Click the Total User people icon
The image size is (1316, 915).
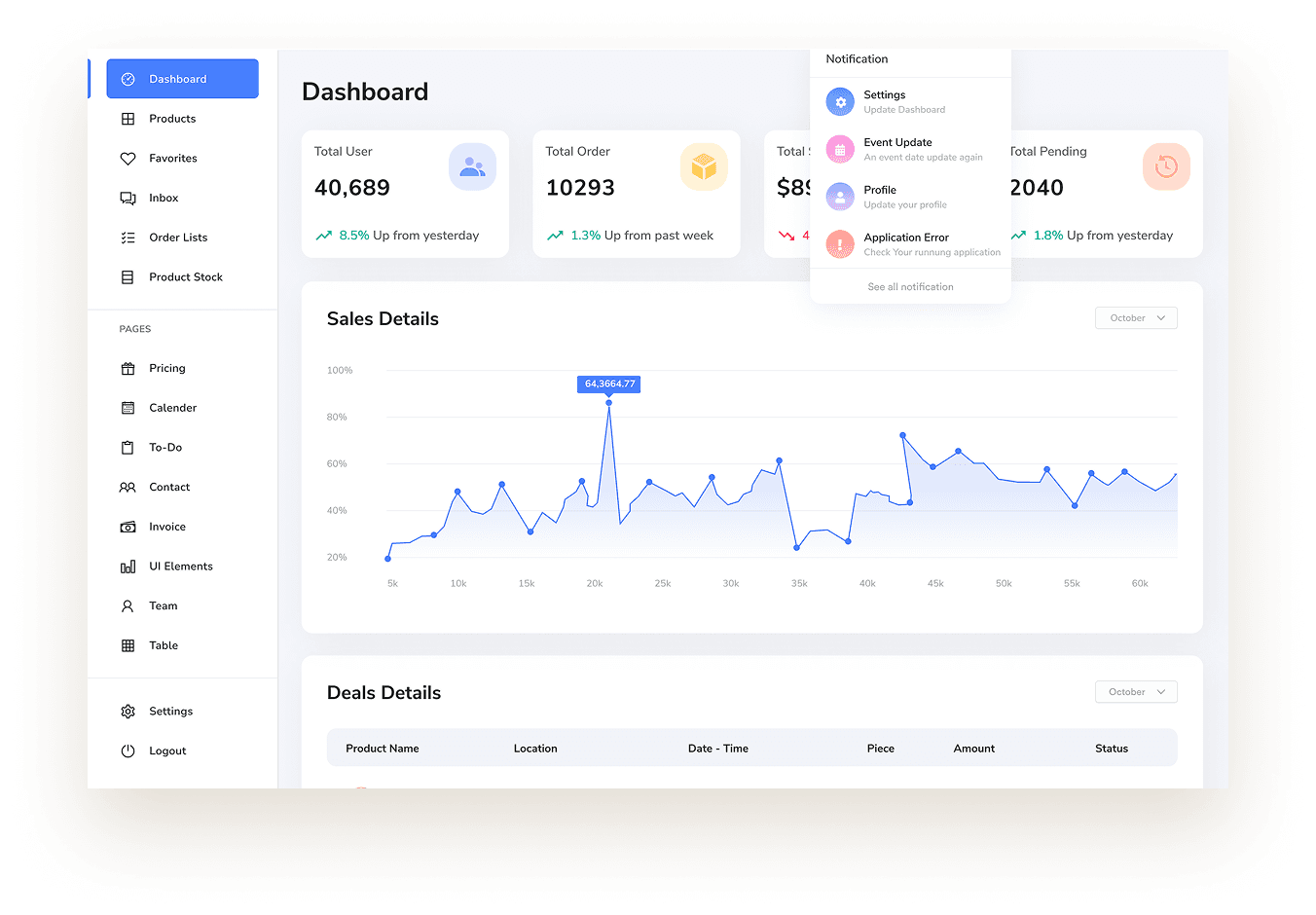click(472, 166)
